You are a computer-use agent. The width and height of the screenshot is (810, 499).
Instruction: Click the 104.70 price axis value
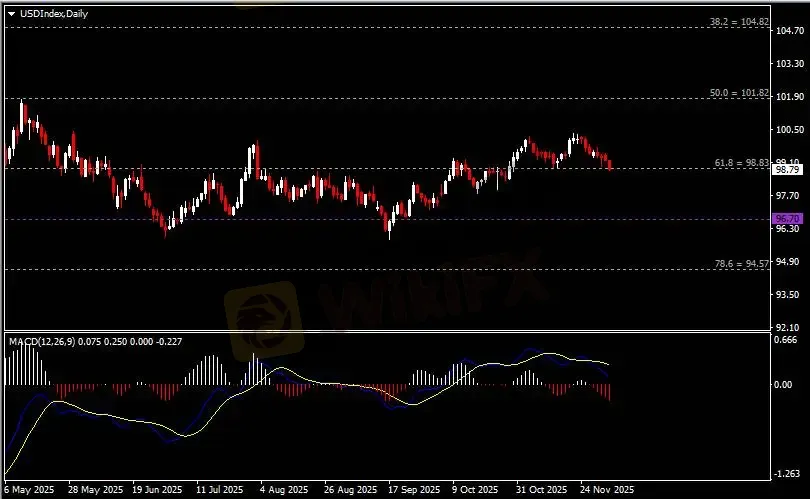point(790,31)
